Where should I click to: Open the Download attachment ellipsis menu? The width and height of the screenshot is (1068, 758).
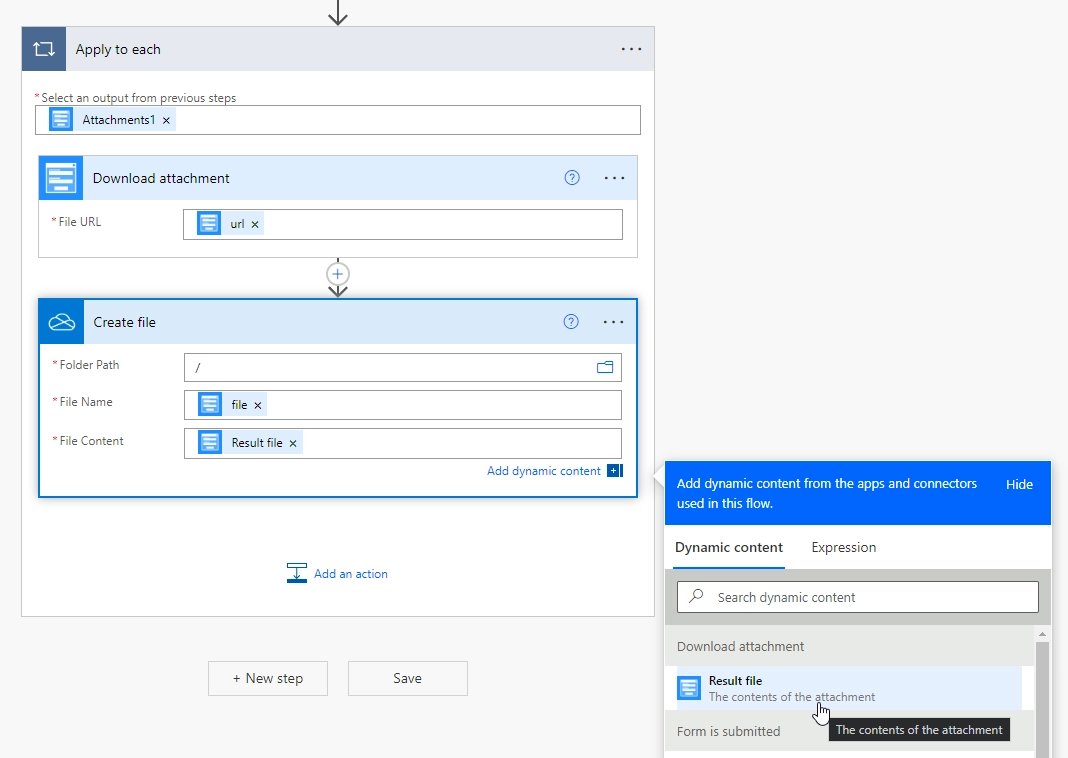(x=614, y=178)
